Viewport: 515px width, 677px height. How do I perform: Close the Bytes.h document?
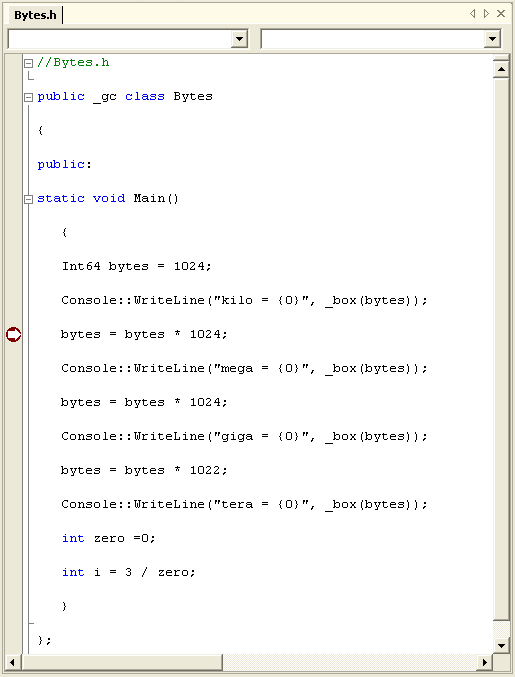click(x=501, y=14)
